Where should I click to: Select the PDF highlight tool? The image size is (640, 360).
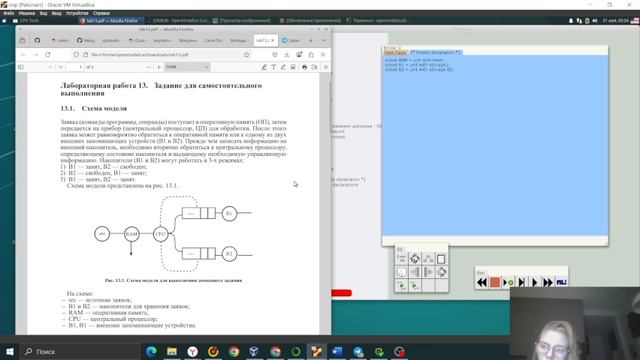(264, 67)
